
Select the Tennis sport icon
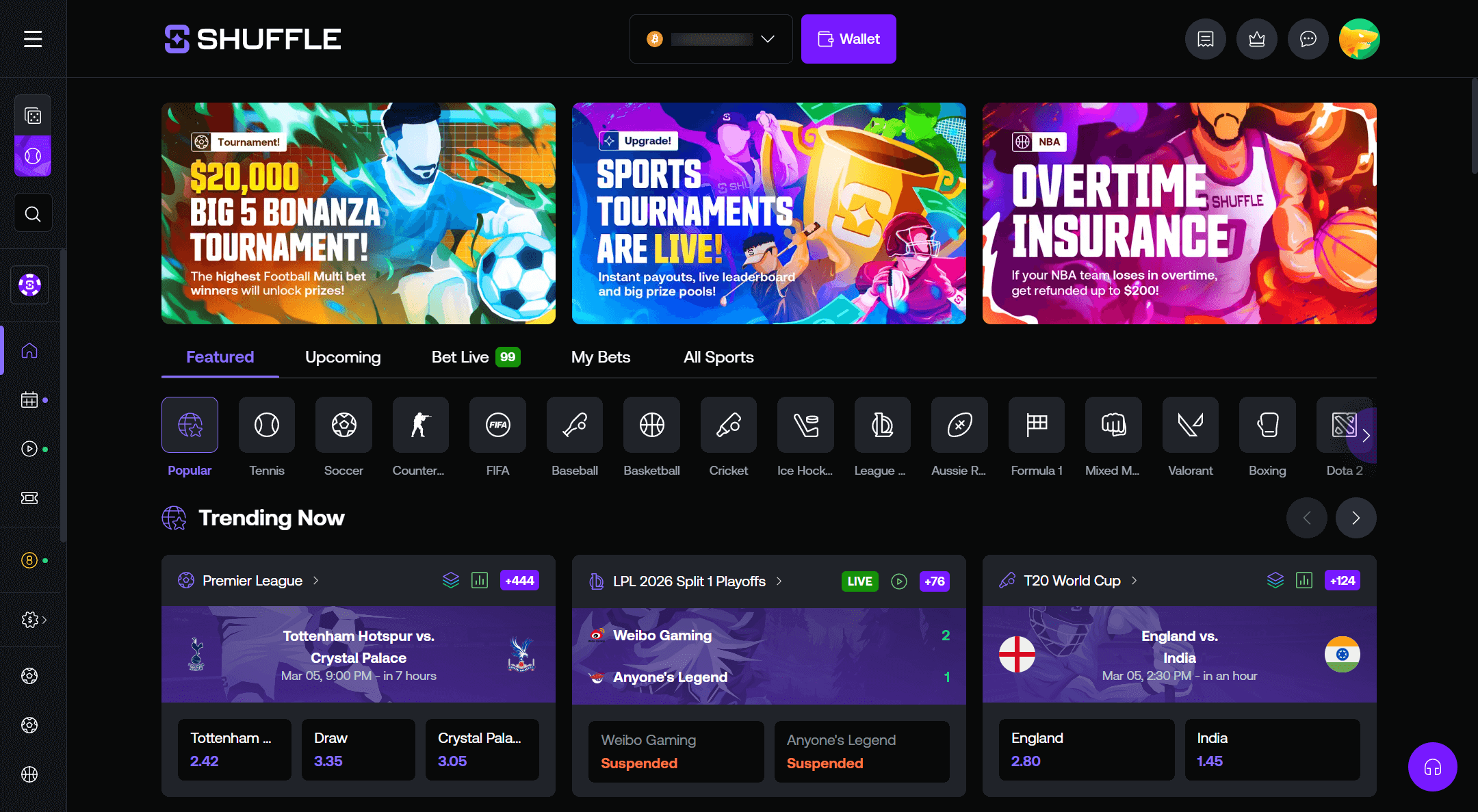point(267,425)
